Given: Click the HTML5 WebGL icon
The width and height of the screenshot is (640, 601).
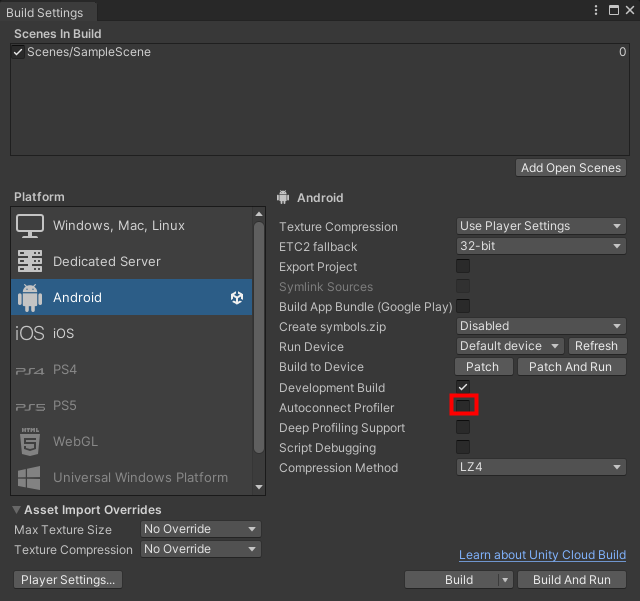Looking at the screenshot, I should click(x=30, y=441).
